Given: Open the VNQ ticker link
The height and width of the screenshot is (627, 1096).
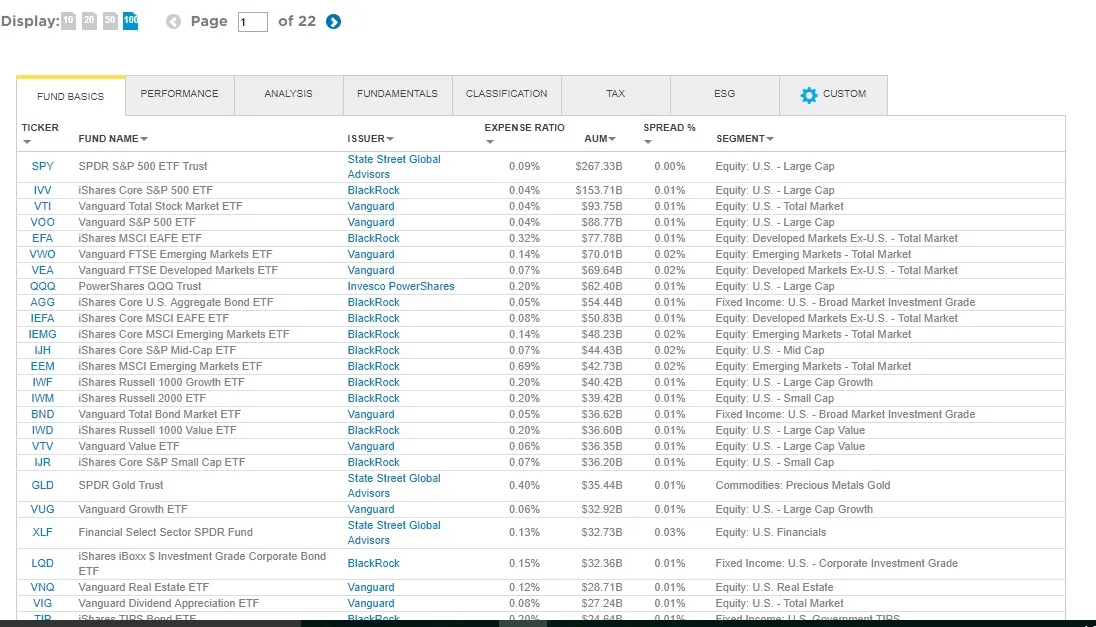Looking at the screenshot, I should pos(43,588).
